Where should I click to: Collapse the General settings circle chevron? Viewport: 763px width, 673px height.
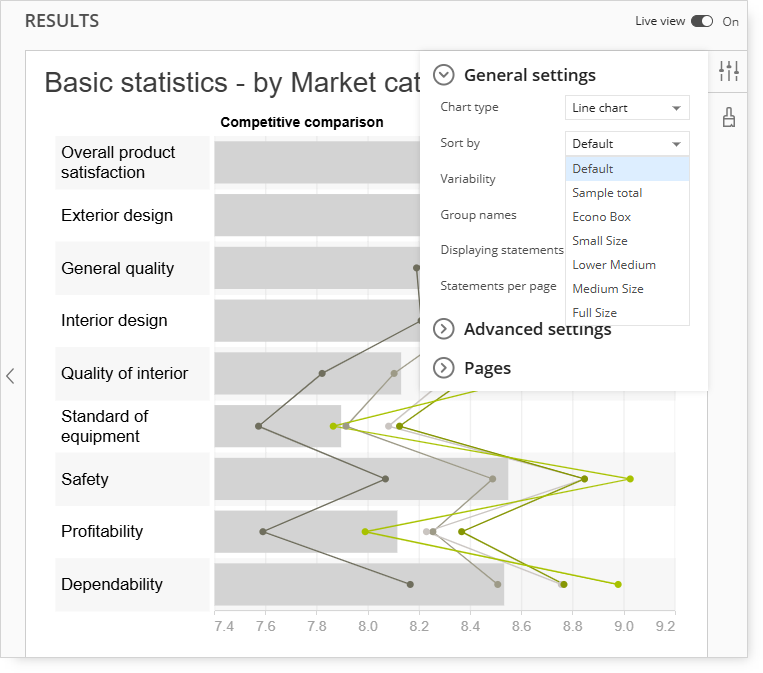point(444,75)
